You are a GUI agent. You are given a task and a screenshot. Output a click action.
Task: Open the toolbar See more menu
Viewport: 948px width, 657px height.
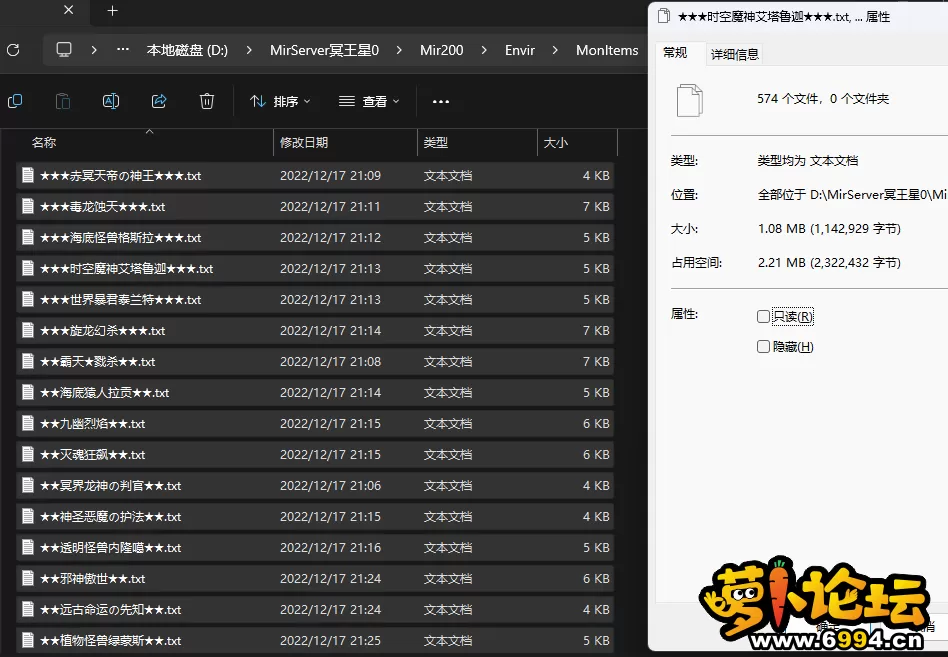pos(441,102)
